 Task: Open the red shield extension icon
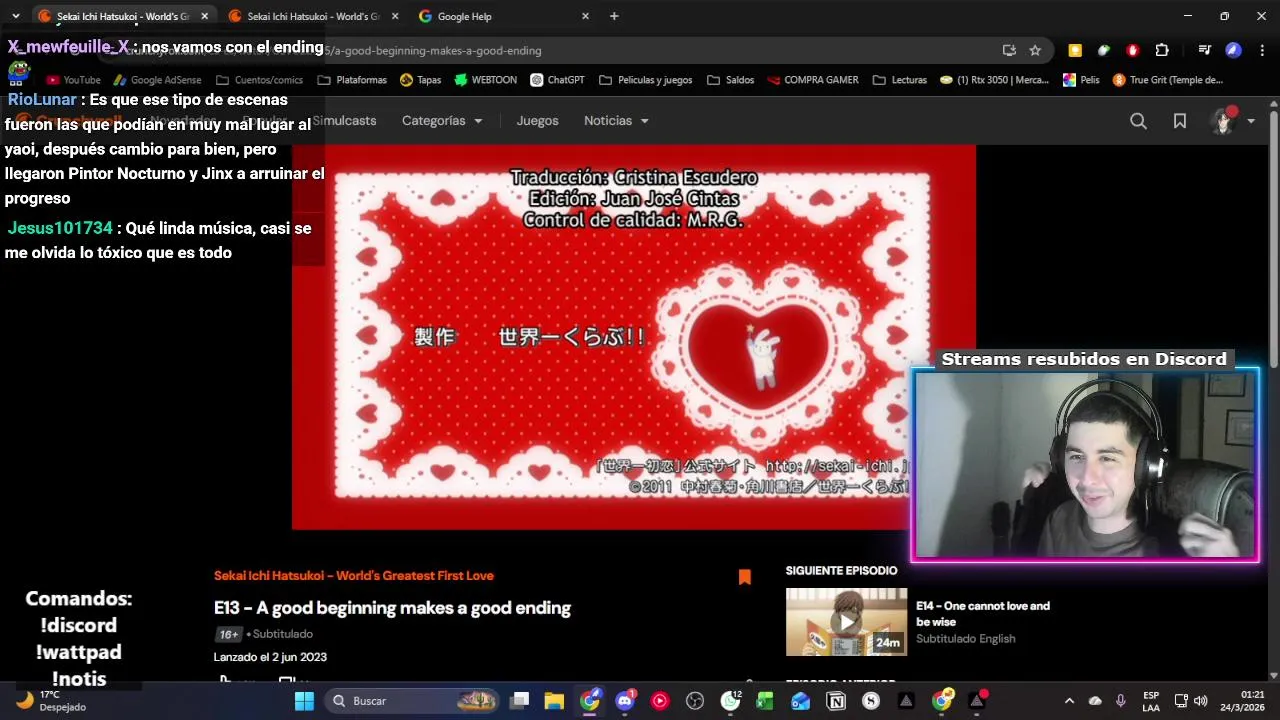(1132, 50)
